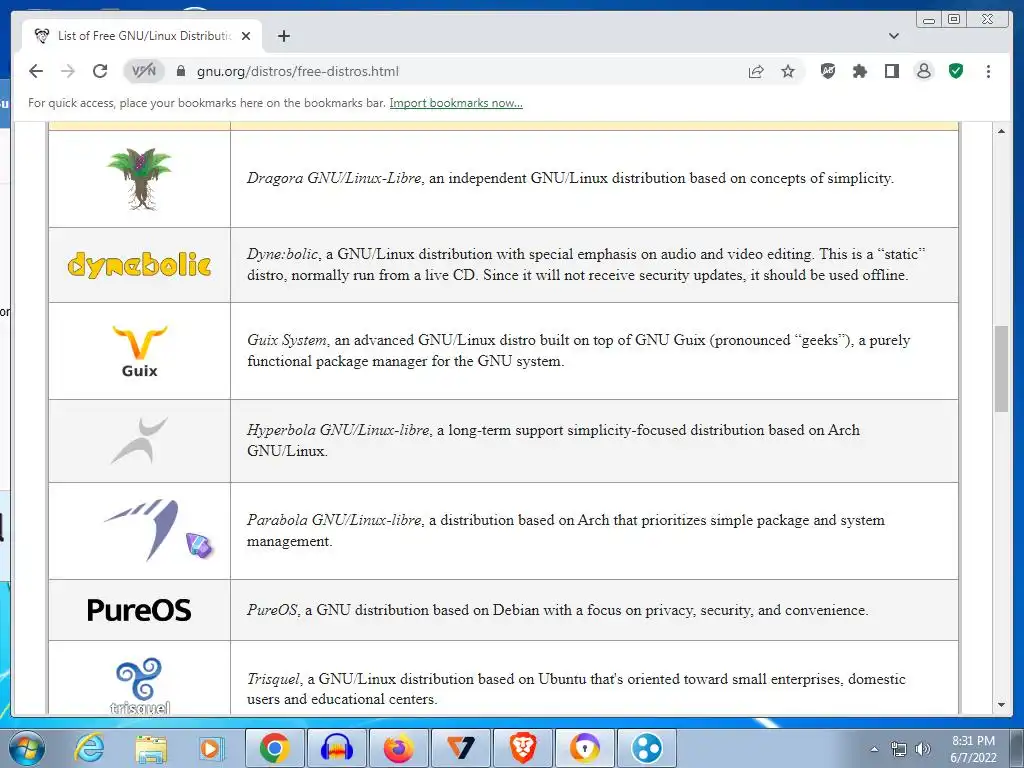1024x768 pixels.
Task: Open the blue dots app in taskbar
Action: click(x=647, y=748)
